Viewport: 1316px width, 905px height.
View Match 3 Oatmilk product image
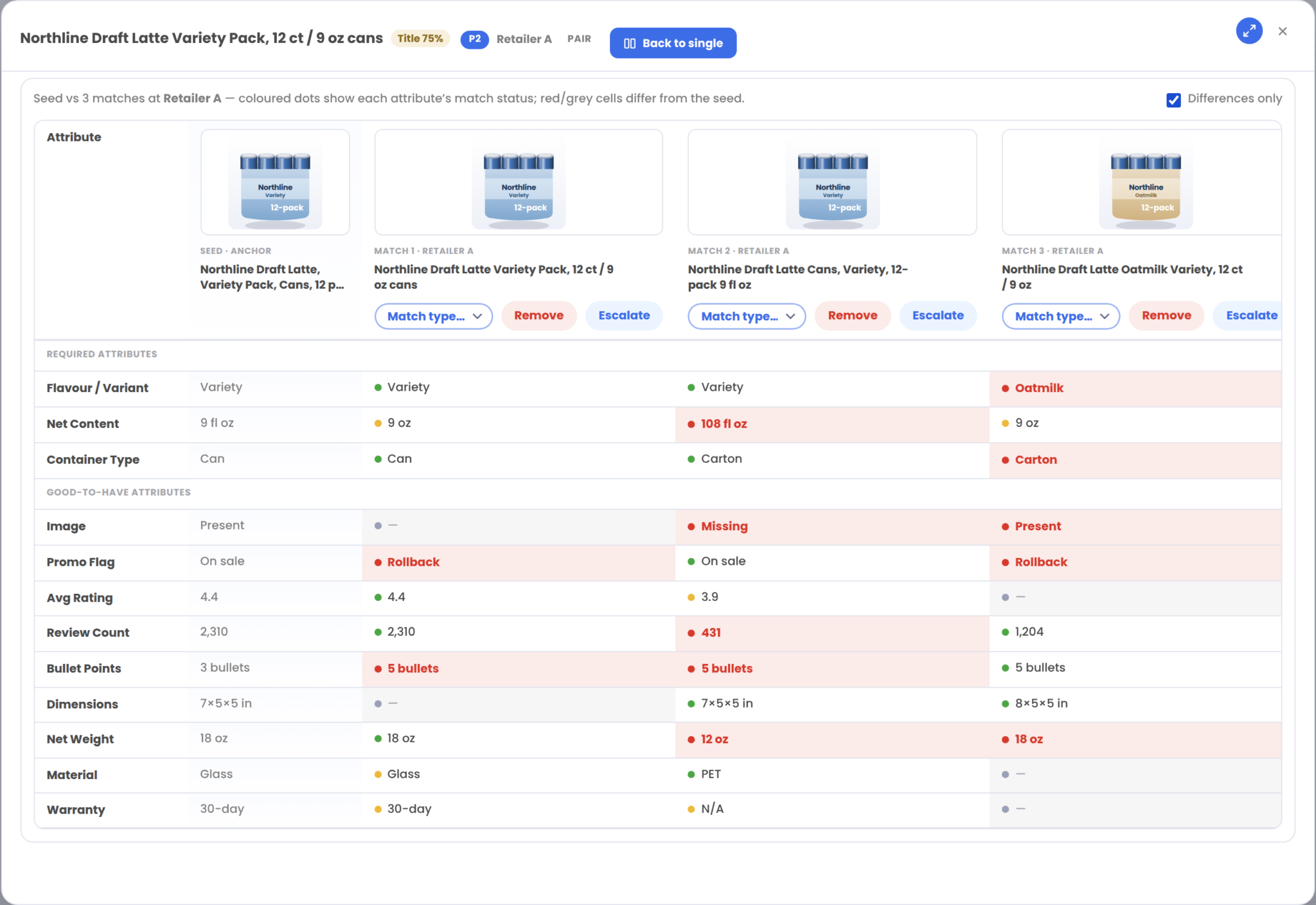point(1146,182)
